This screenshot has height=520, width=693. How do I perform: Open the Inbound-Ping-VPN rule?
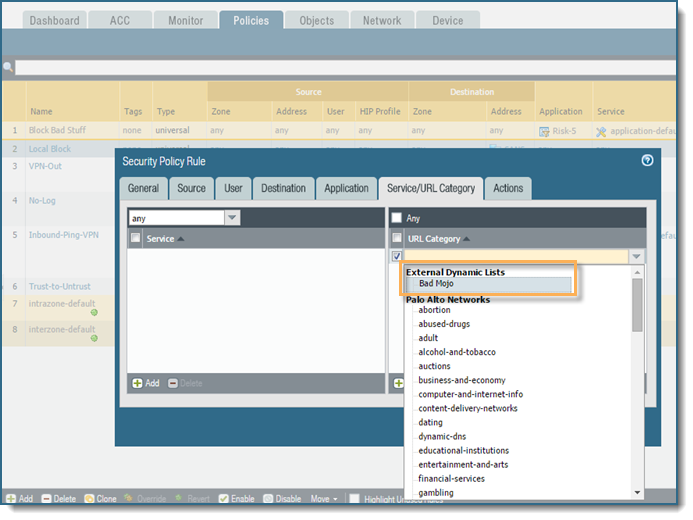point(64,235)
